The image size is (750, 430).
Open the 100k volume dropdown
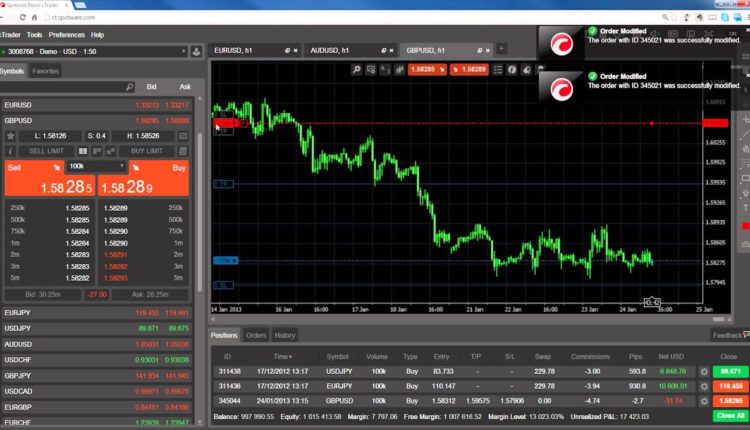pos(96,166)
